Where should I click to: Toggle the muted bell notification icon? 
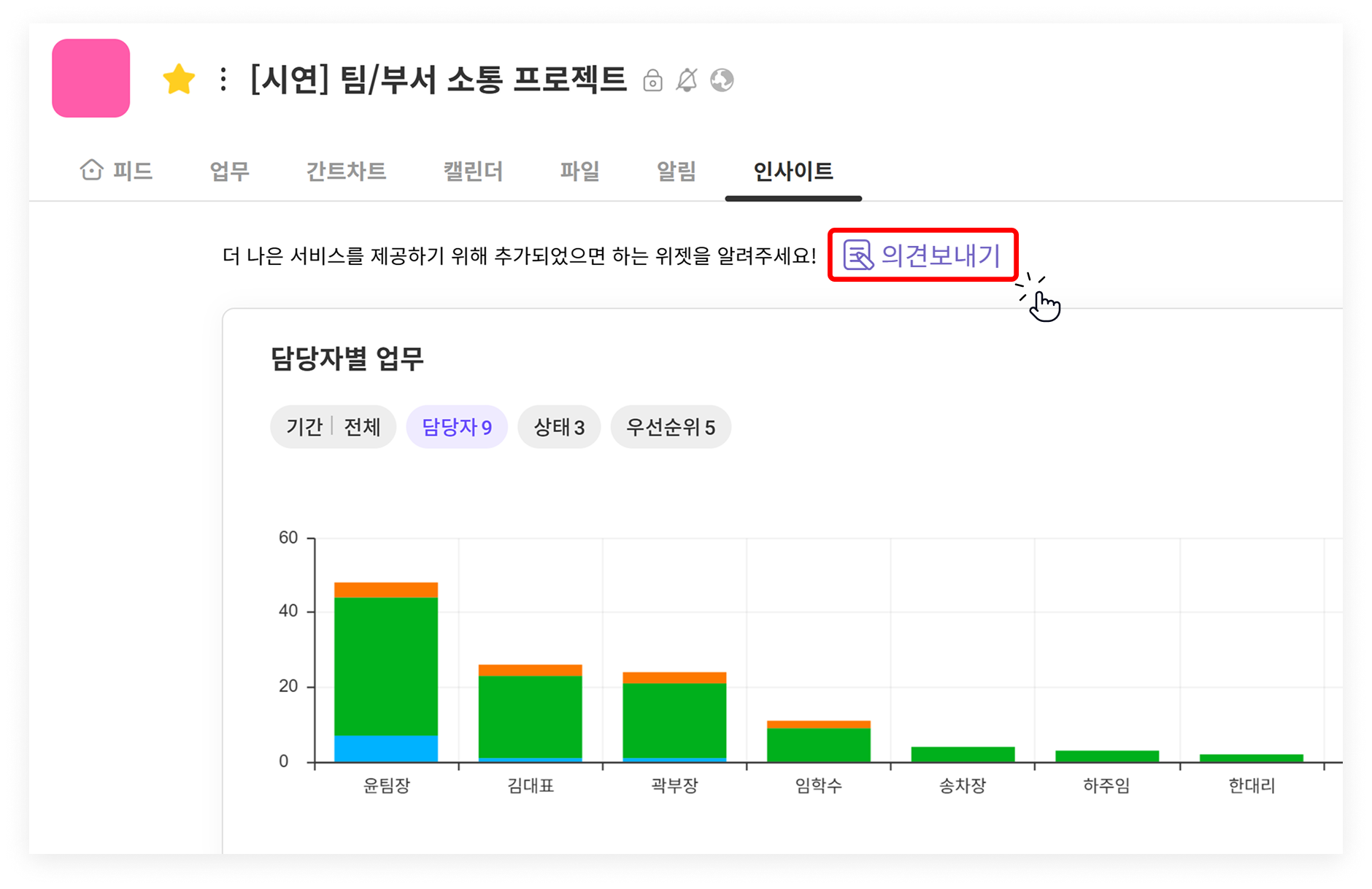687,80
